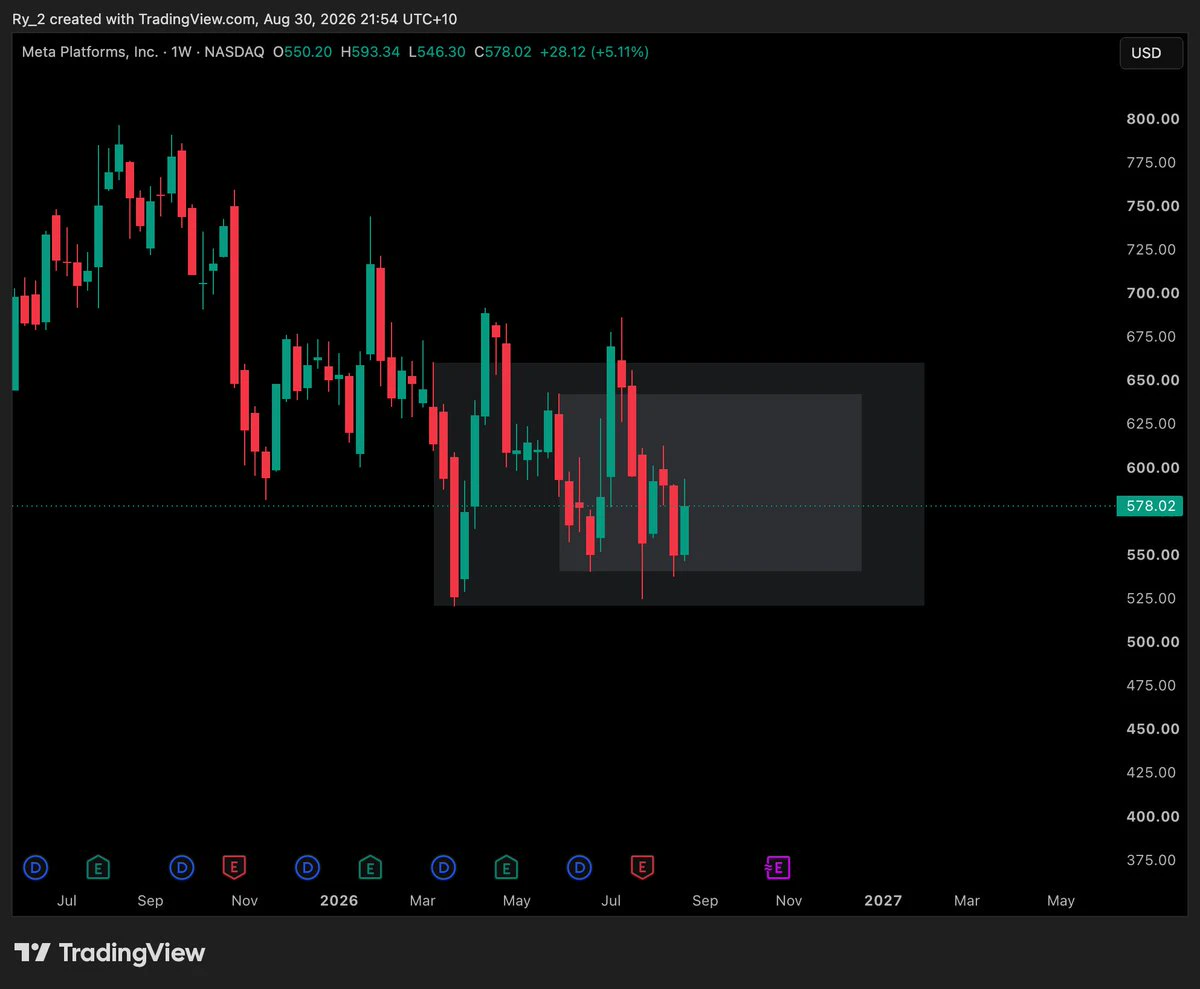Click the green earnings marker right of 2026 label

click(x=370, y=867)
